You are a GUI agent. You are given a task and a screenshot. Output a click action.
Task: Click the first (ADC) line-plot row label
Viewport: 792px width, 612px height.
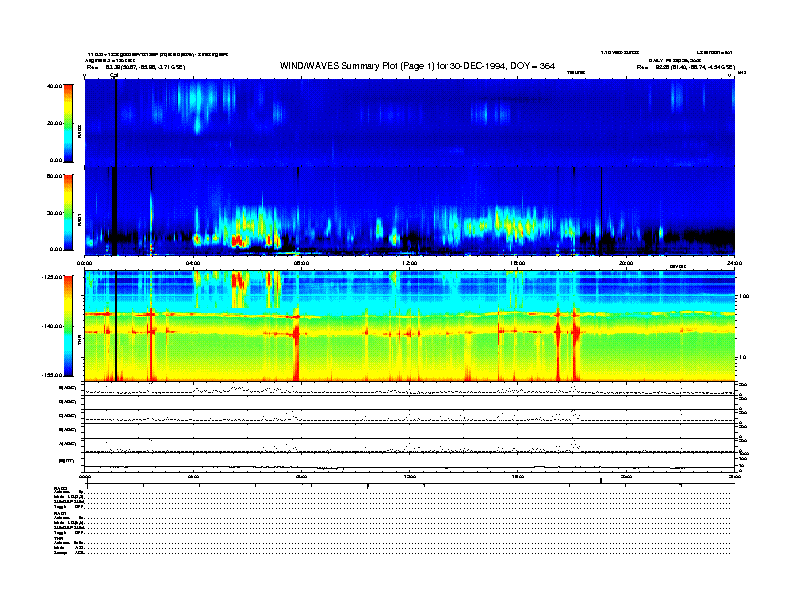click(x=68, y=388)
